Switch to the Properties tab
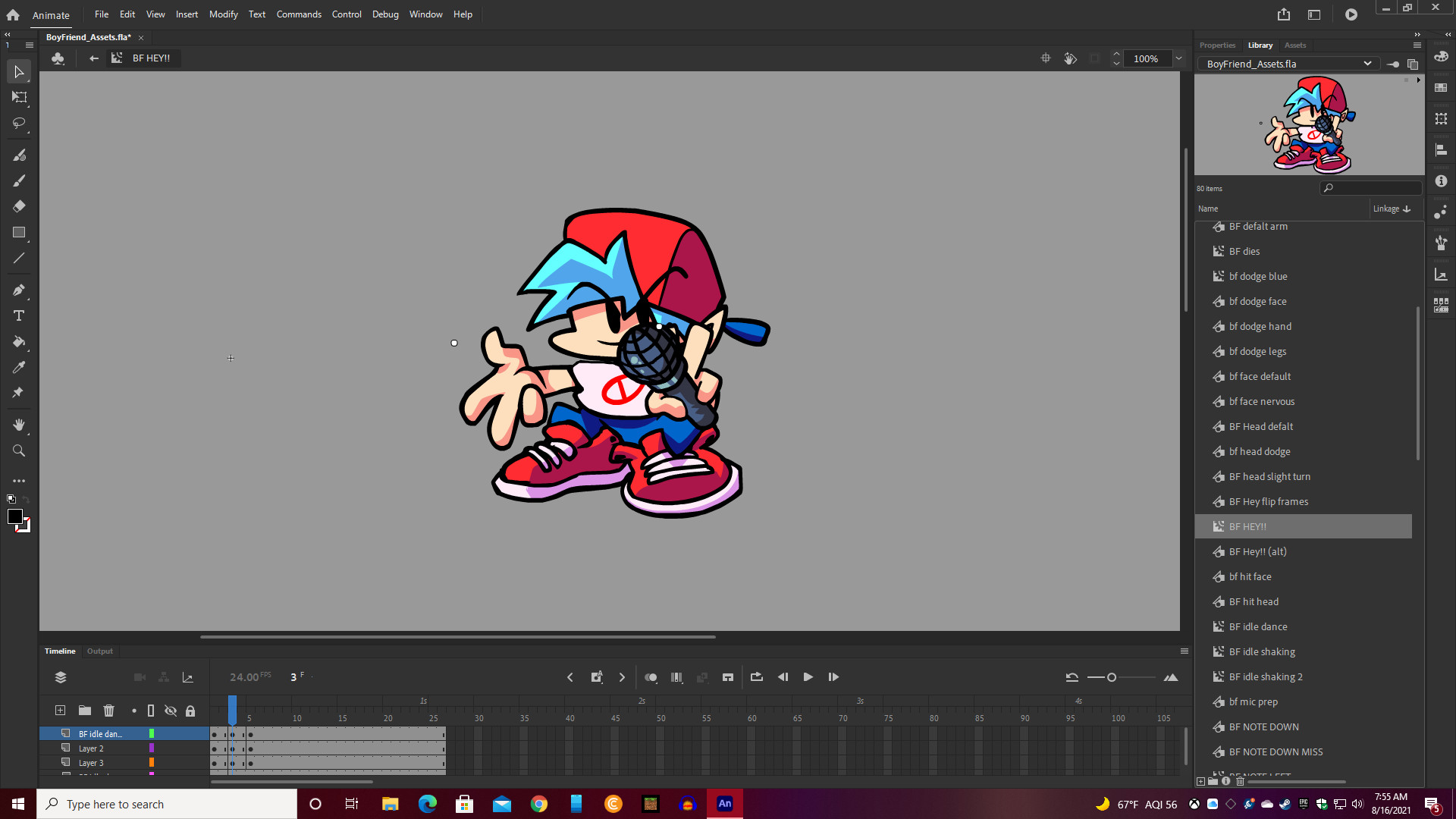1456x819 pixels. pos(1217,45)
